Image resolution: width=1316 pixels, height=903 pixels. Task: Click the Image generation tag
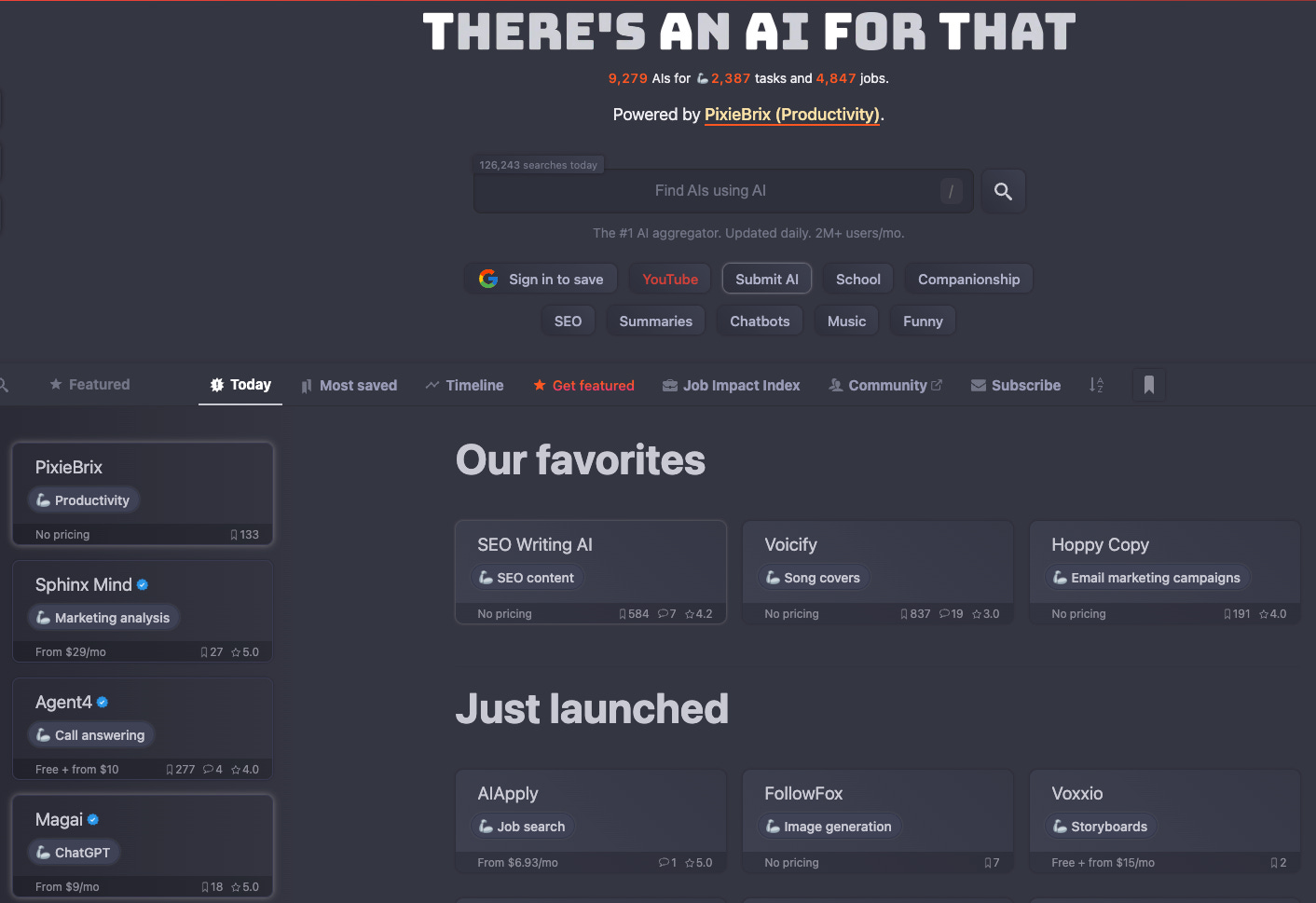[x=829, y=827]
